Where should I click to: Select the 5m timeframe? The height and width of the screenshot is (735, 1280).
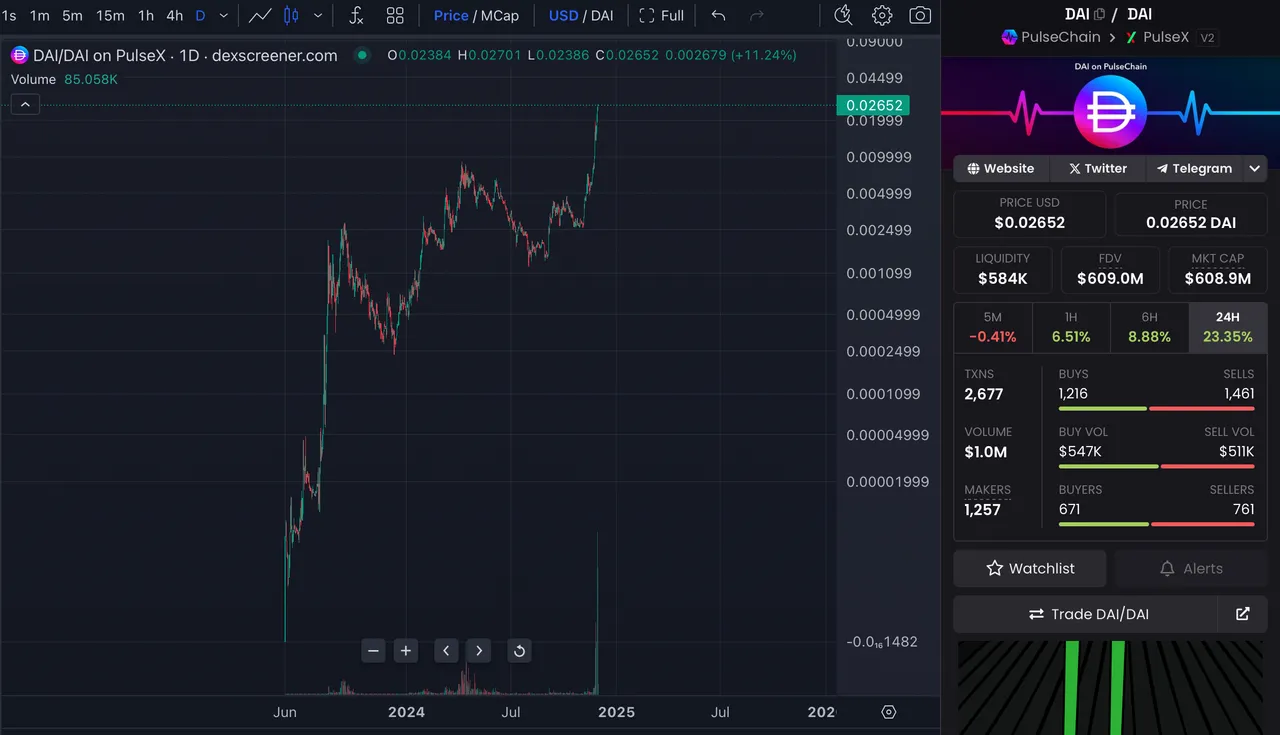click(72, 15)
